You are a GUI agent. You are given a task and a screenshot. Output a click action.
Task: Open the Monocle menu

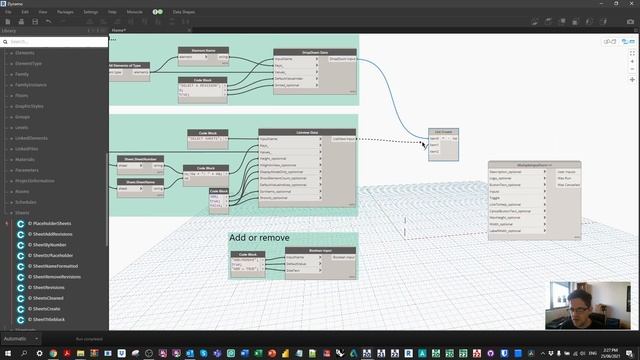pos(135,12)
